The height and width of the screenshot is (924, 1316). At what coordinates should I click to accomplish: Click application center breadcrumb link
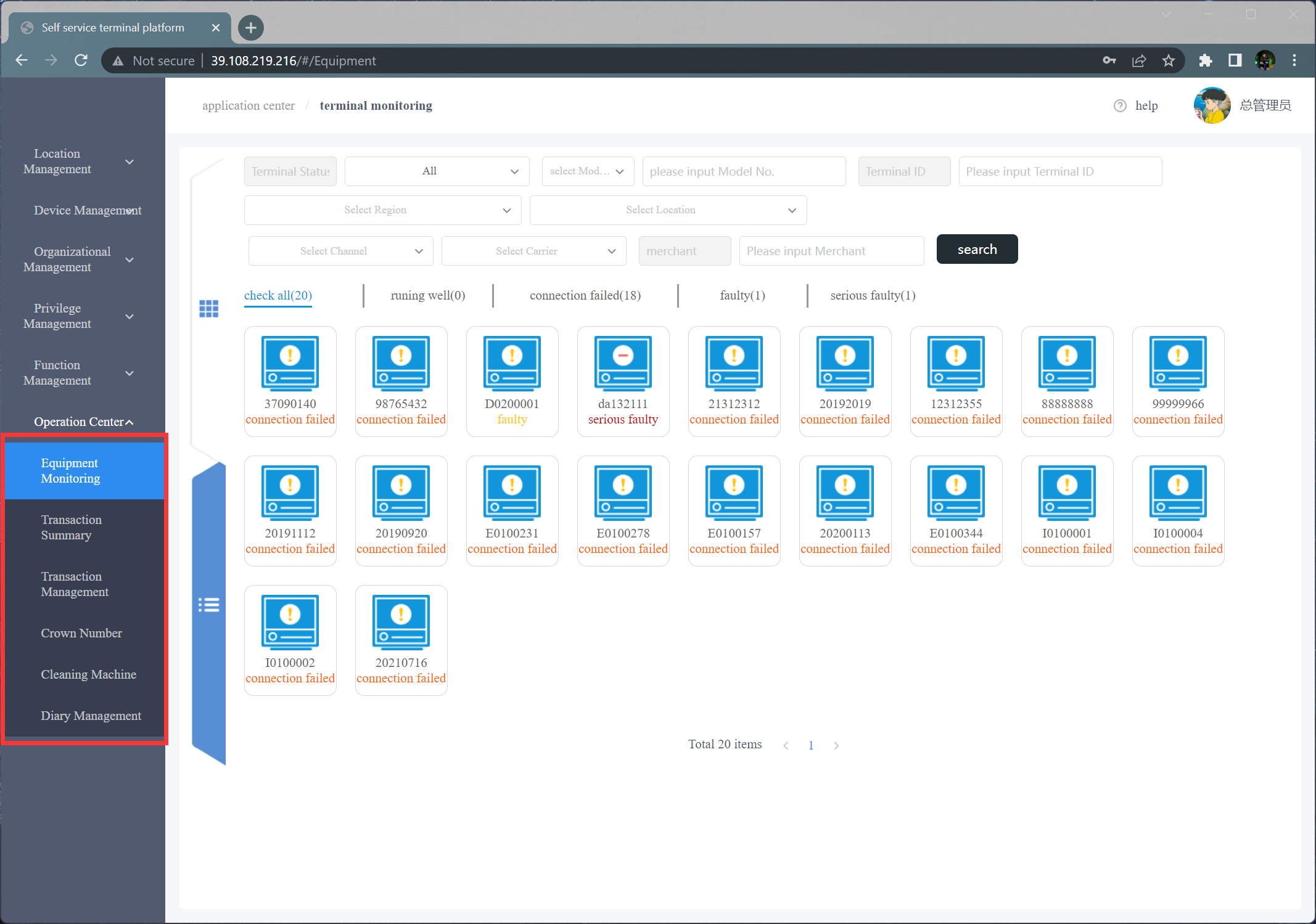tap(249, 105)
